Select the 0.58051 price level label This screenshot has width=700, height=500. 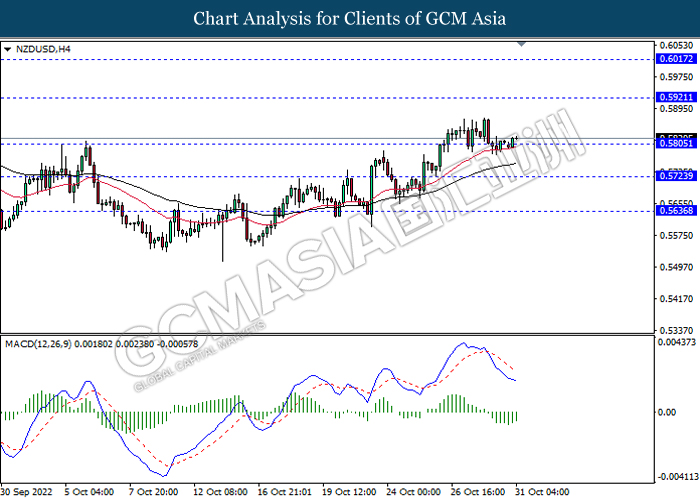(x=676, y=143)
